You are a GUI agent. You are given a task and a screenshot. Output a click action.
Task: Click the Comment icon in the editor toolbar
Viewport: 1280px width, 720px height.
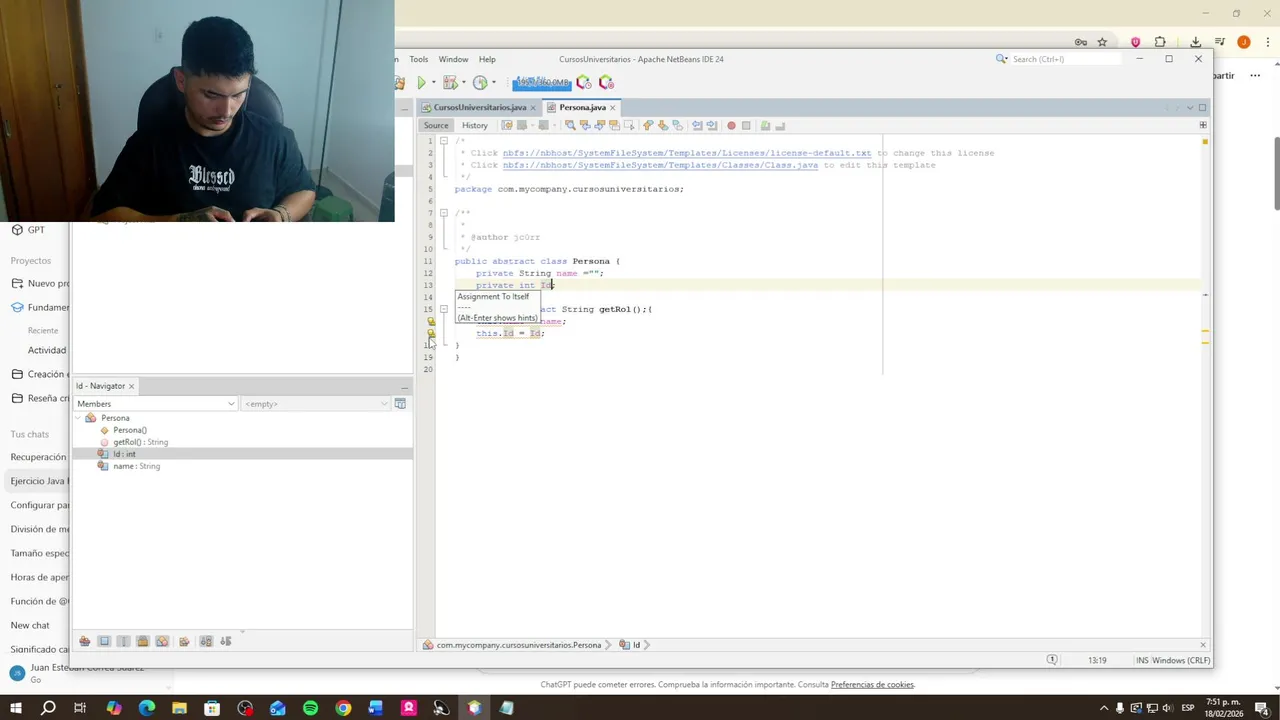point(766,125)
